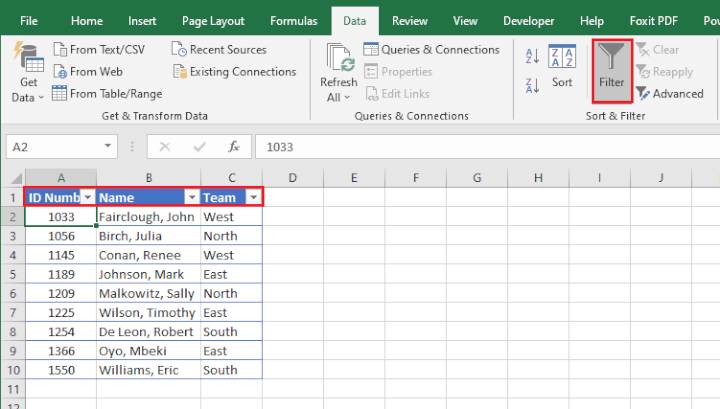Switch to the View tab
Screen dimensions: 720x409
point(465,21)
